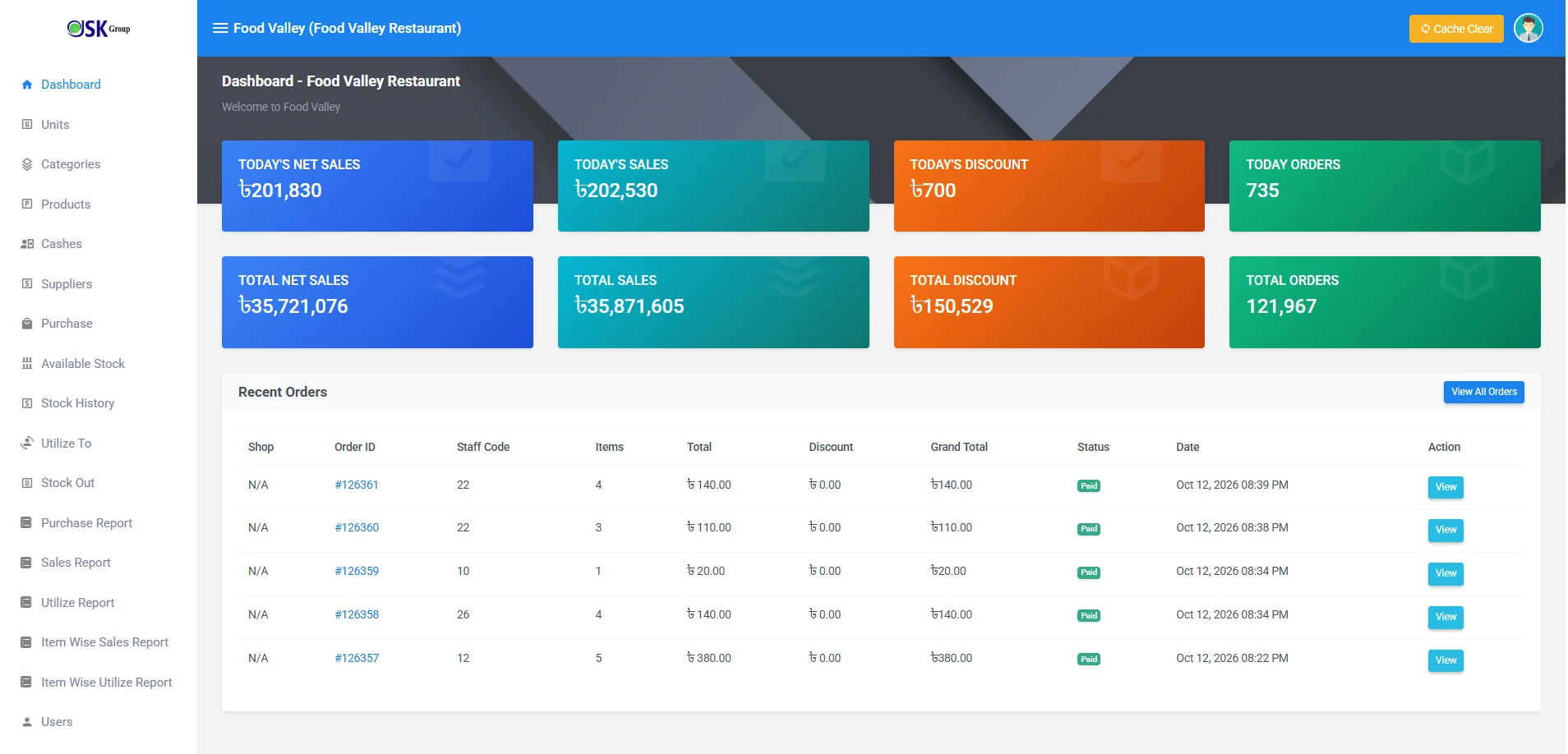Click the Total Orders card
The image size is (1568, 754).
[x=1385, y=302]
